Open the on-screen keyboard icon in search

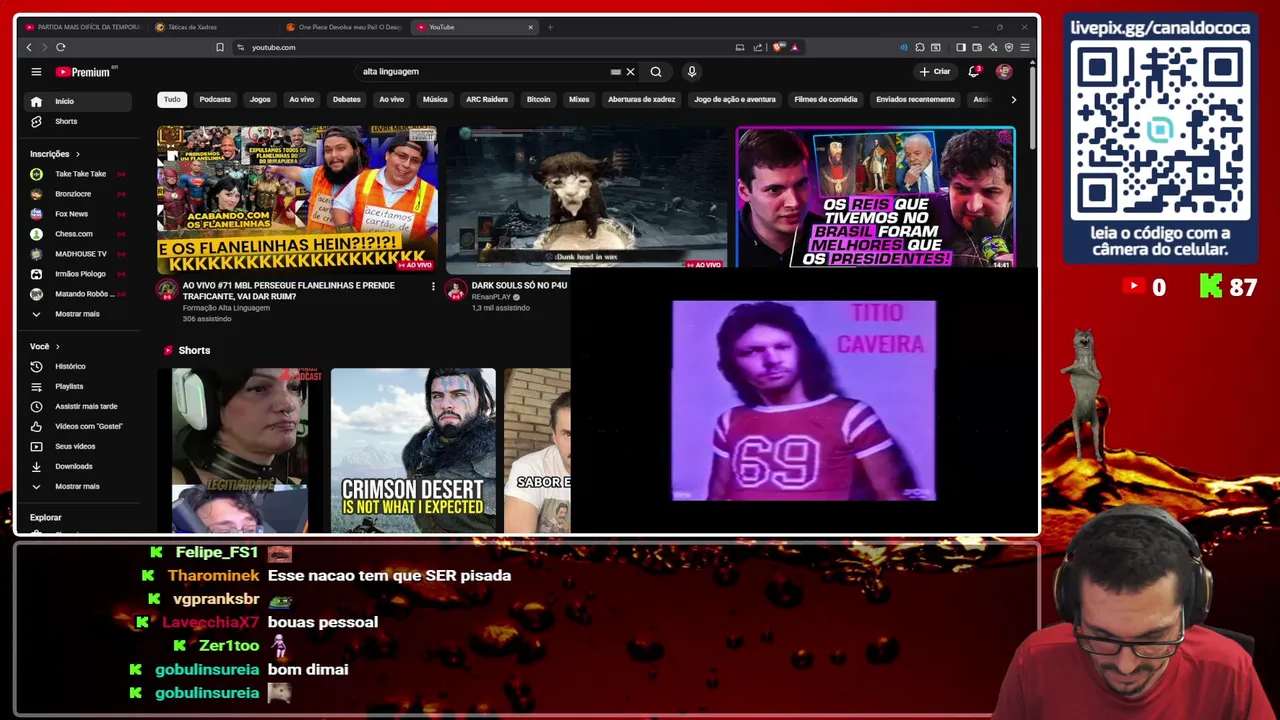(615, 72)
